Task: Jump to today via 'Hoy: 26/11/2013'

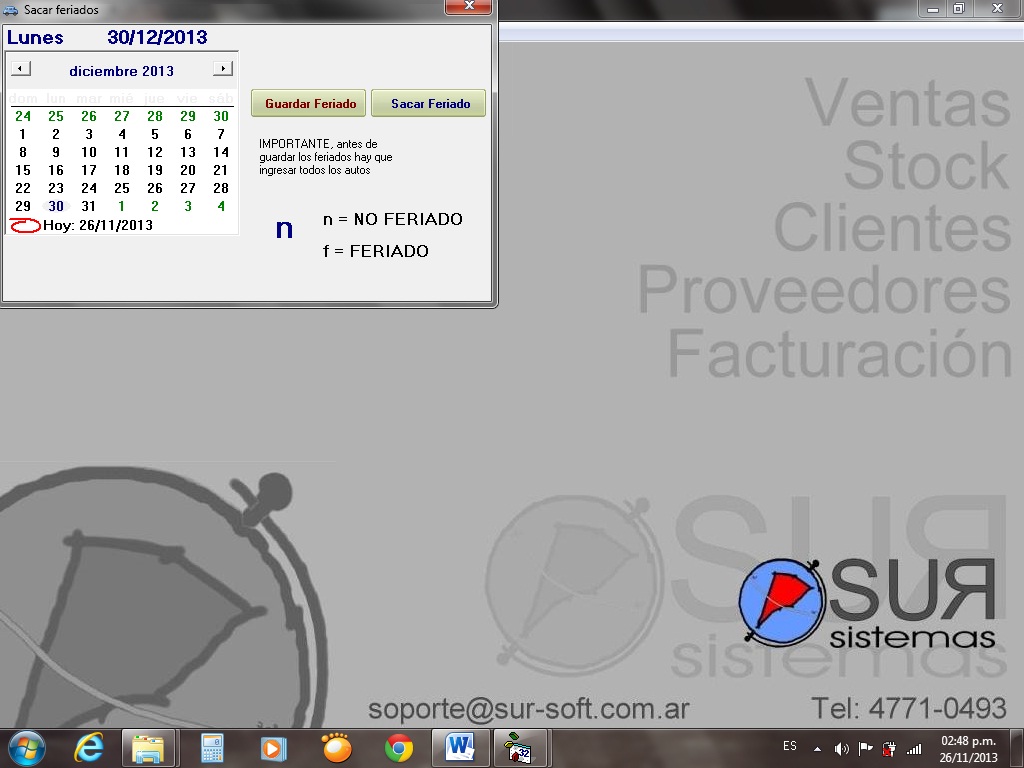Action: [98, 225]
